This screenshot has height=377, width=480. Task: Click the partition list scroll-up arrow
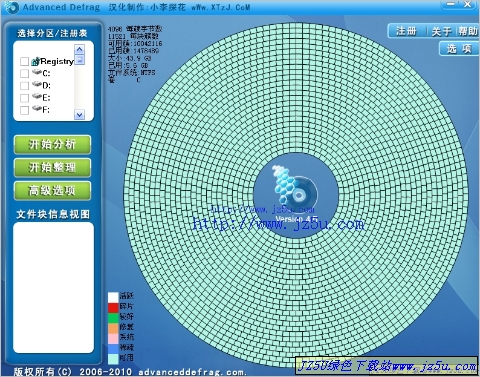click(x=80, y=49)
